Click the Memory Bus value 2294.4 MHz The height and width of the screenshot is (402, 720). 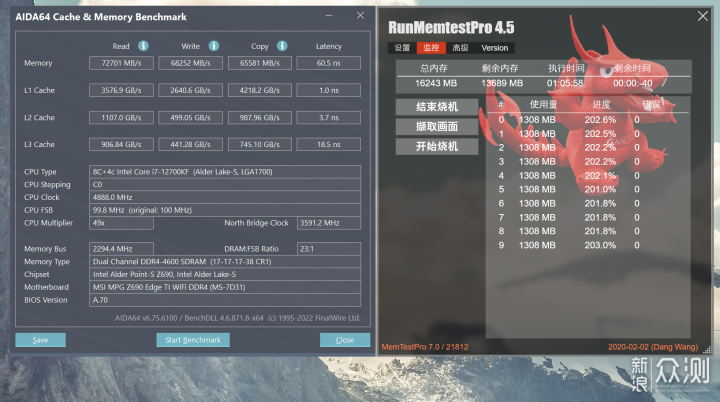[121, 249]
